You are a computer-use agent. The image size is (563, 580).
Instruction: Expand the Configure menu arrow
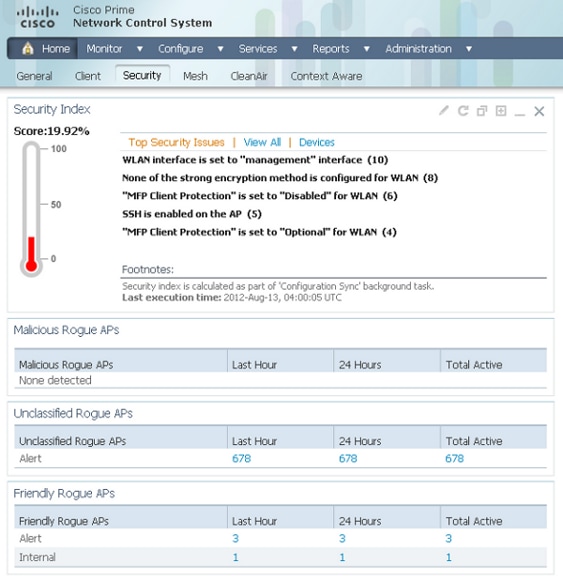pos(220,49)
